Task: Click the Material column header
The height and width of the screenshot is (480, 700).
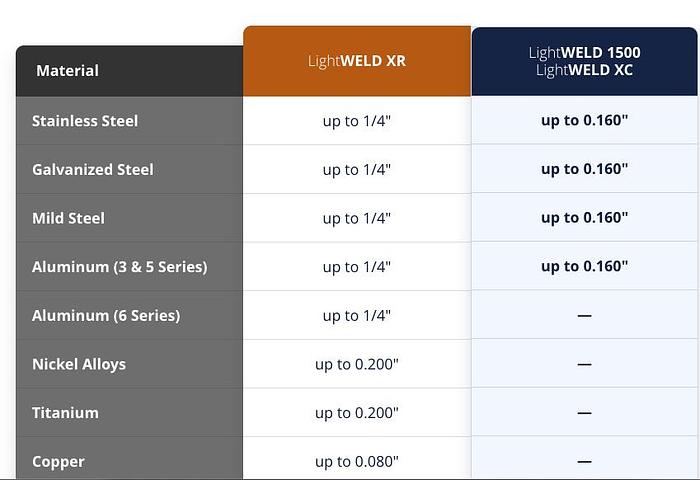Action: click(68, 71)
